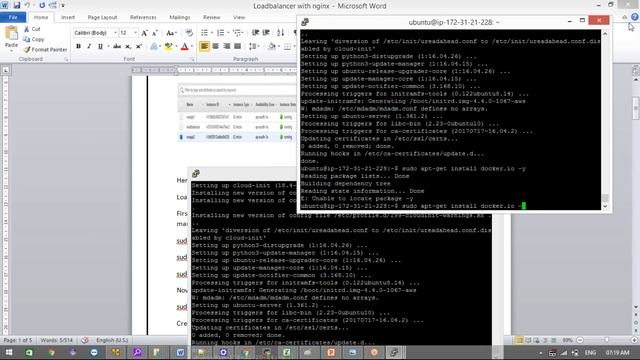Toggle Underline formatting

click(100, 46)
